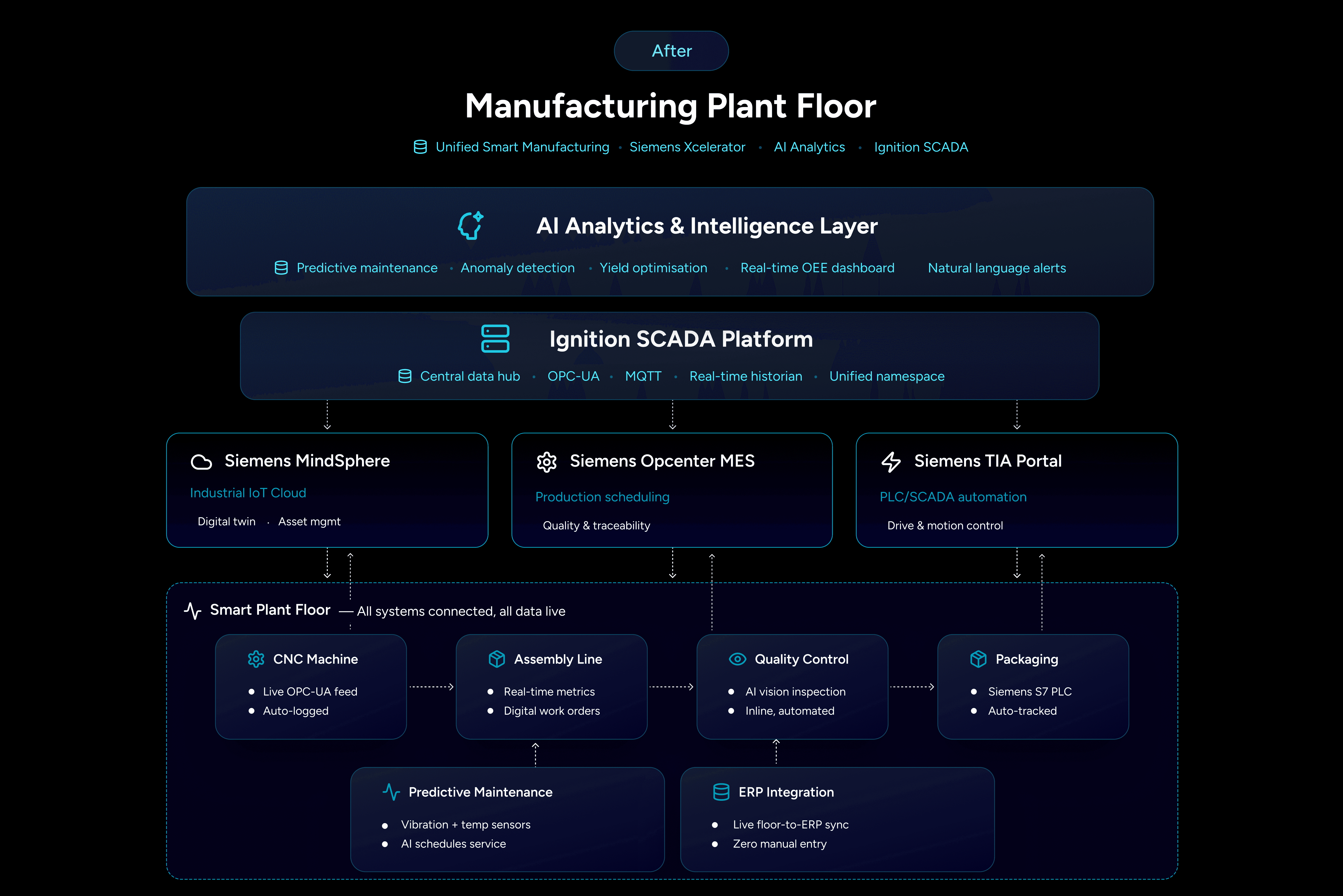Select the pulse icon beside Smart Plant Floor
This screenshot has width=1343, height=896.
coord(193,611)
